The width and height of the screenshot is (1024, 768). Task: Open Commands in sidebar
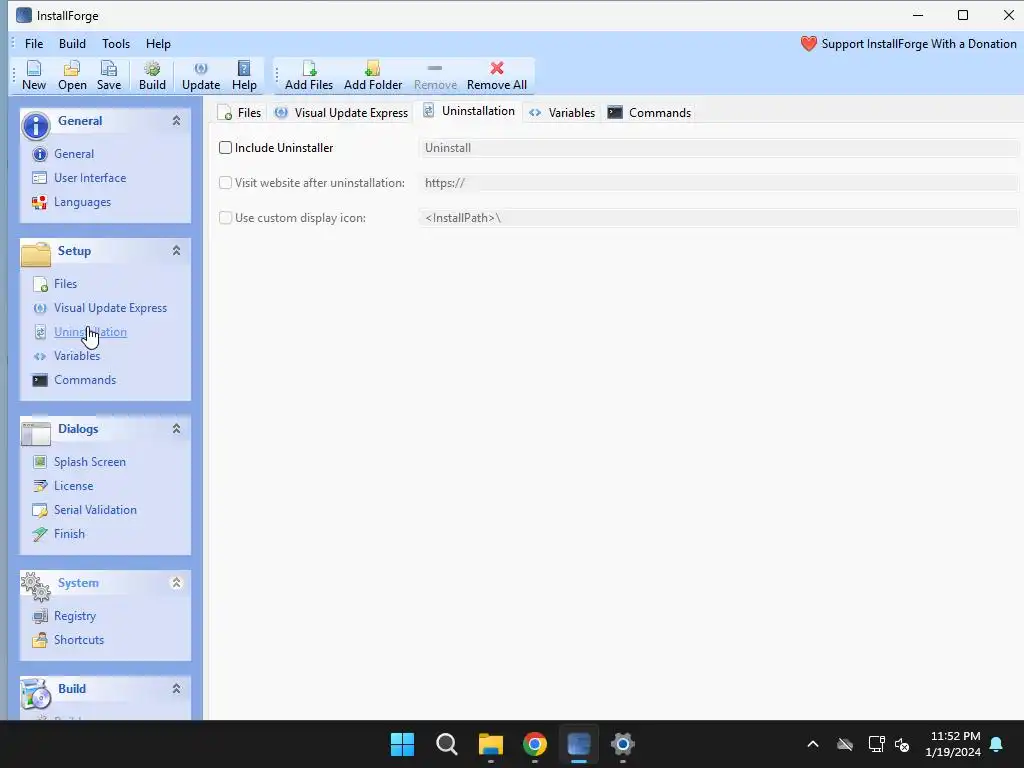pos(85,380)
